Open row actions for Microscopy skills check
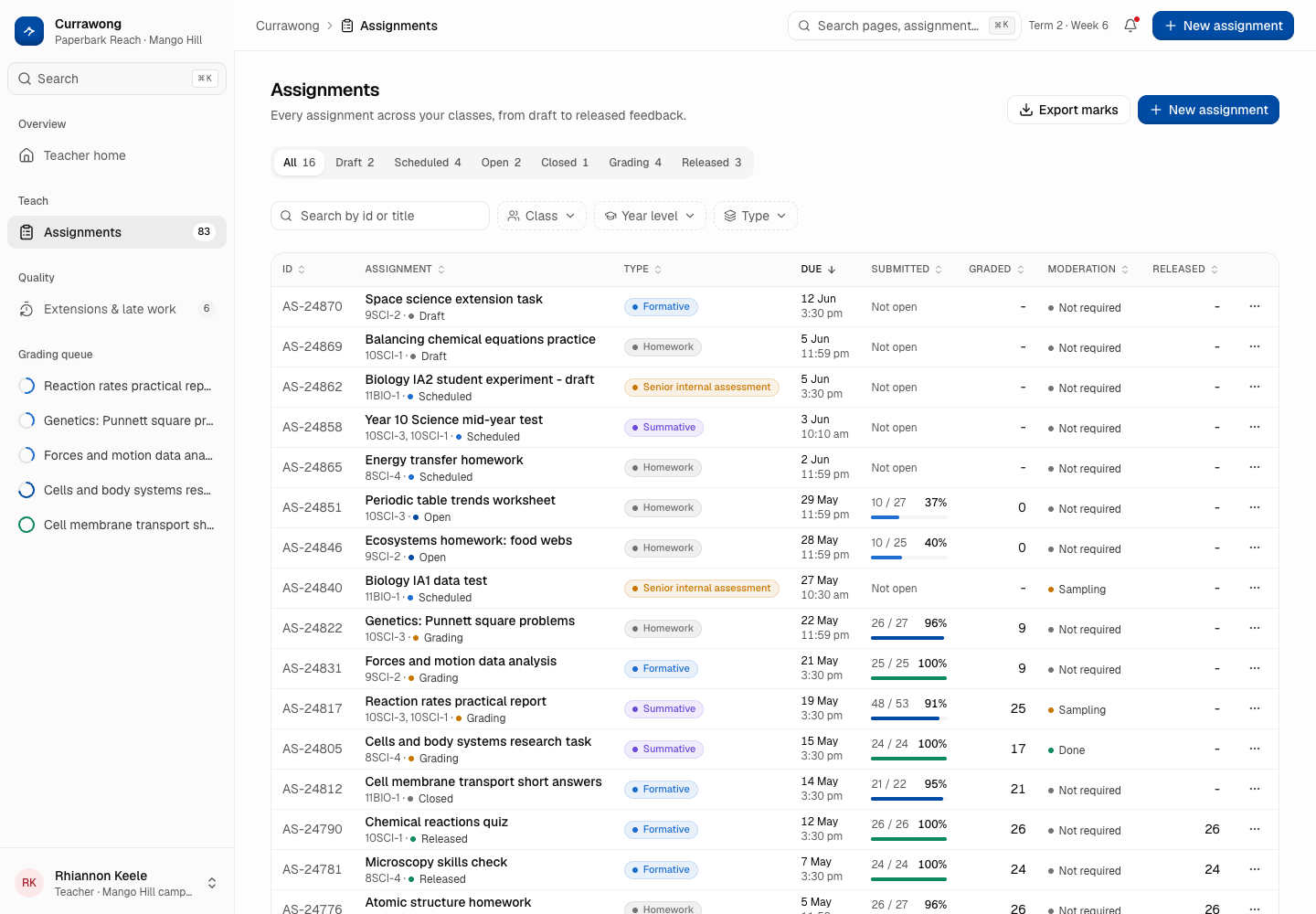Screen dimensions: 1316x914 point(1255,869)
